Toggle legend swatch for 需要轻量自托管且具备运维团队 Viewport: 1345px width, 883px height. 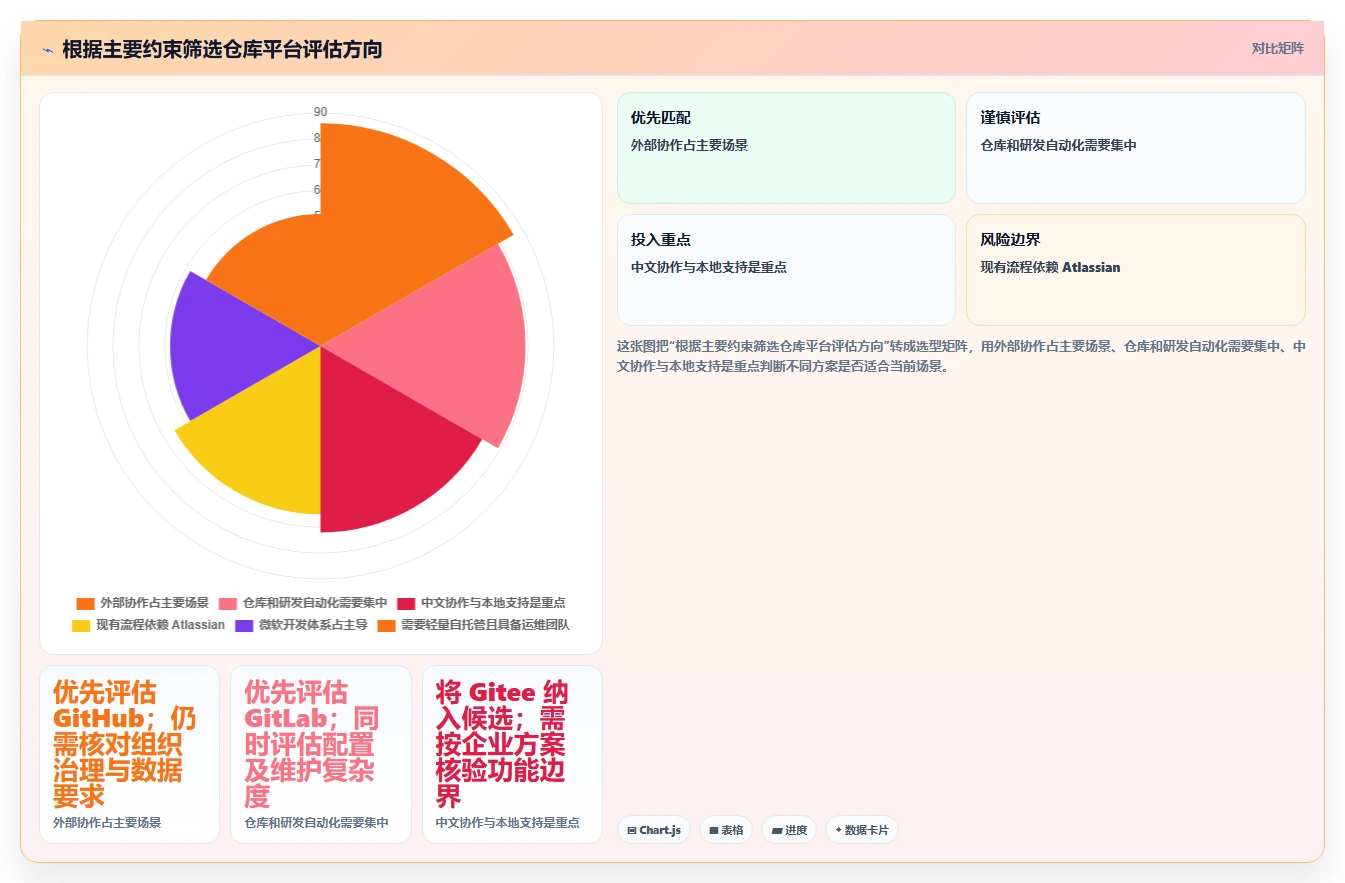pyautogui.click(x=387, y=625)
